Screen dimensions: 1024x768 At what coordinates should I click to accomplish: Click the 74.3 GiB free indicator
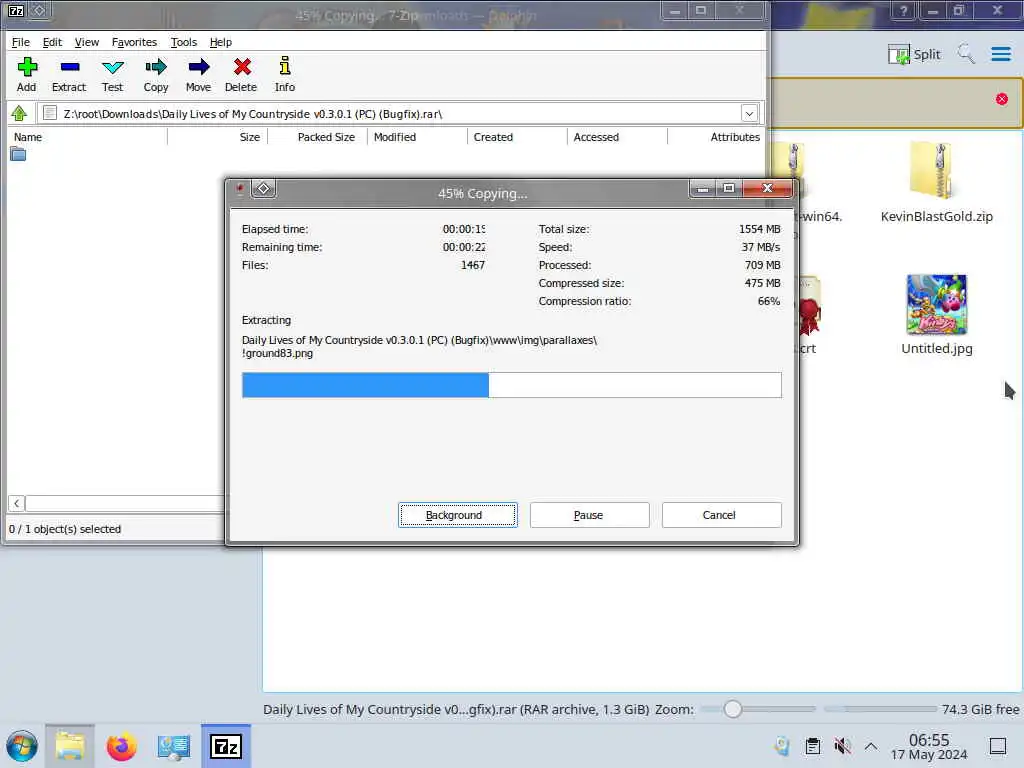(980, 709)
